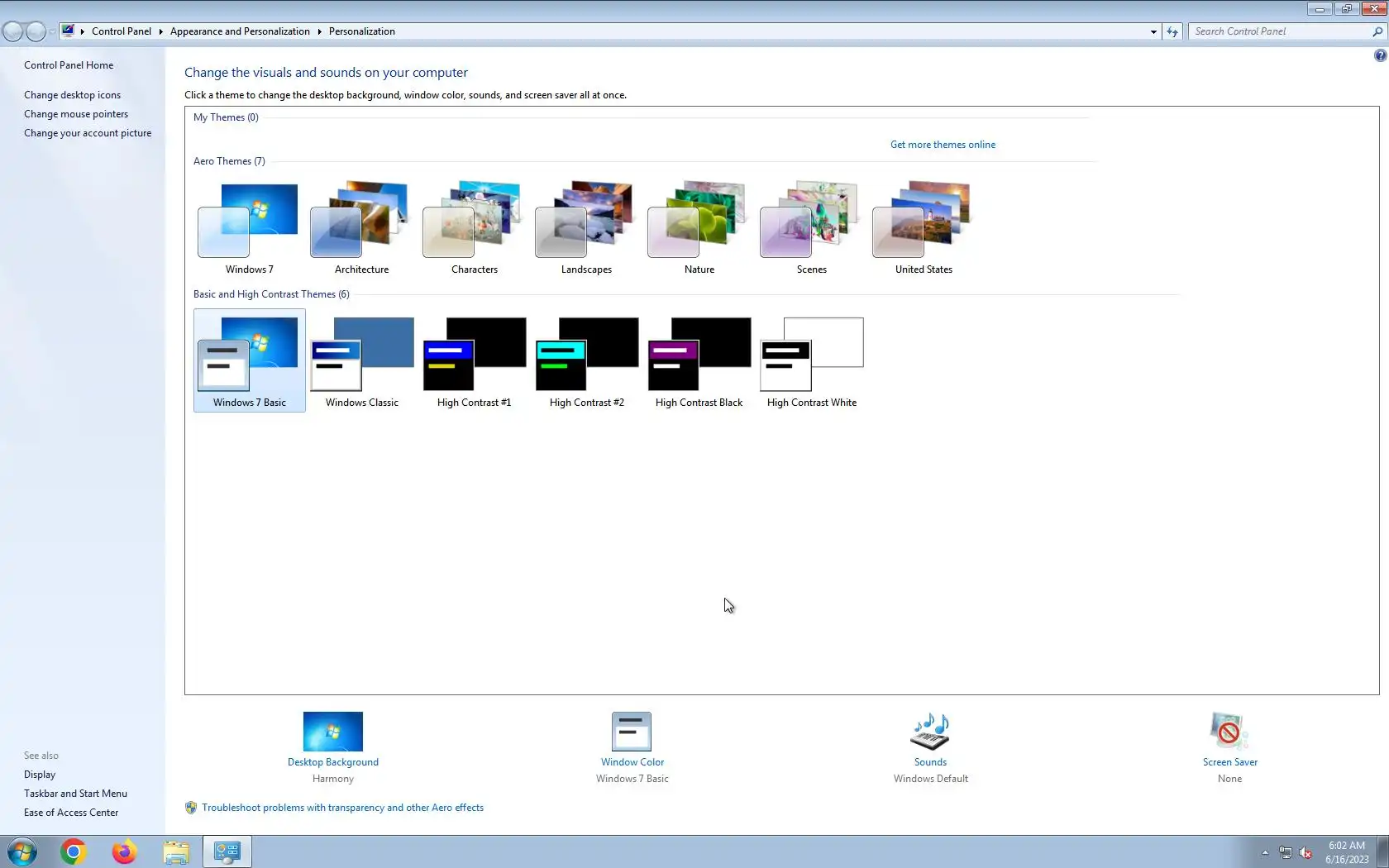Viewport: 1389px width, 868px height.
Task: Expand the Control Panel breadcrumb arrow
Action: pyautogui.click(x=160, y=31)
